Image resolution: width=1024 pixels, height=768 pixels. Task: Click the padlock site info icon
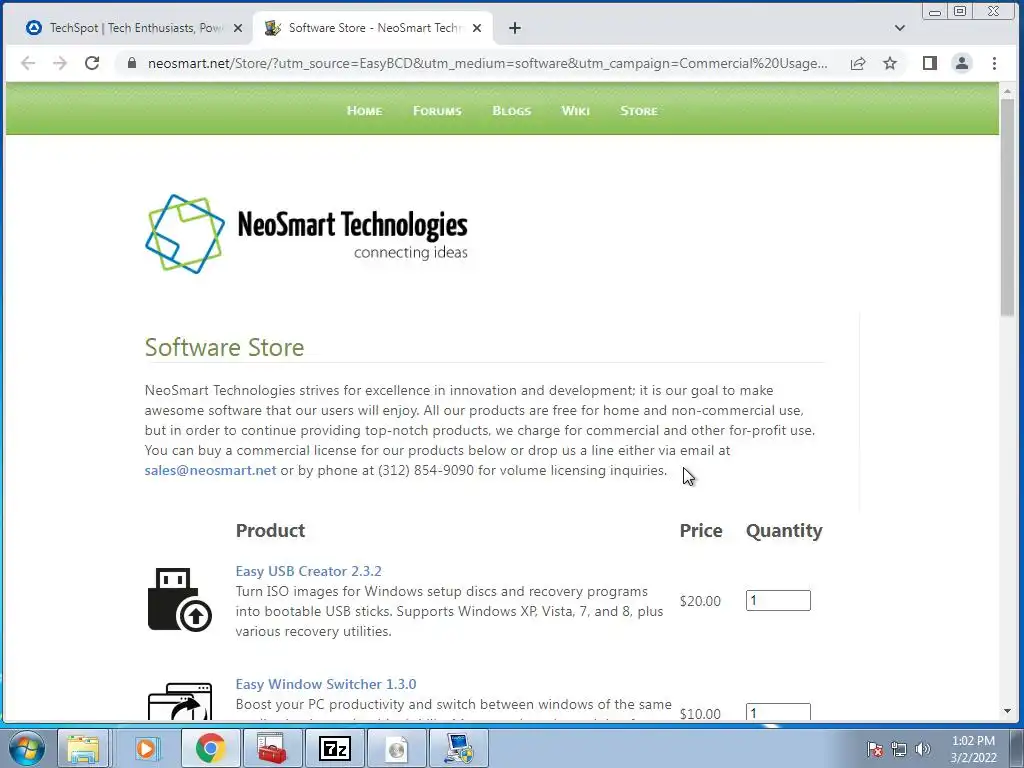pyautogui.click(x=132, y=63)
